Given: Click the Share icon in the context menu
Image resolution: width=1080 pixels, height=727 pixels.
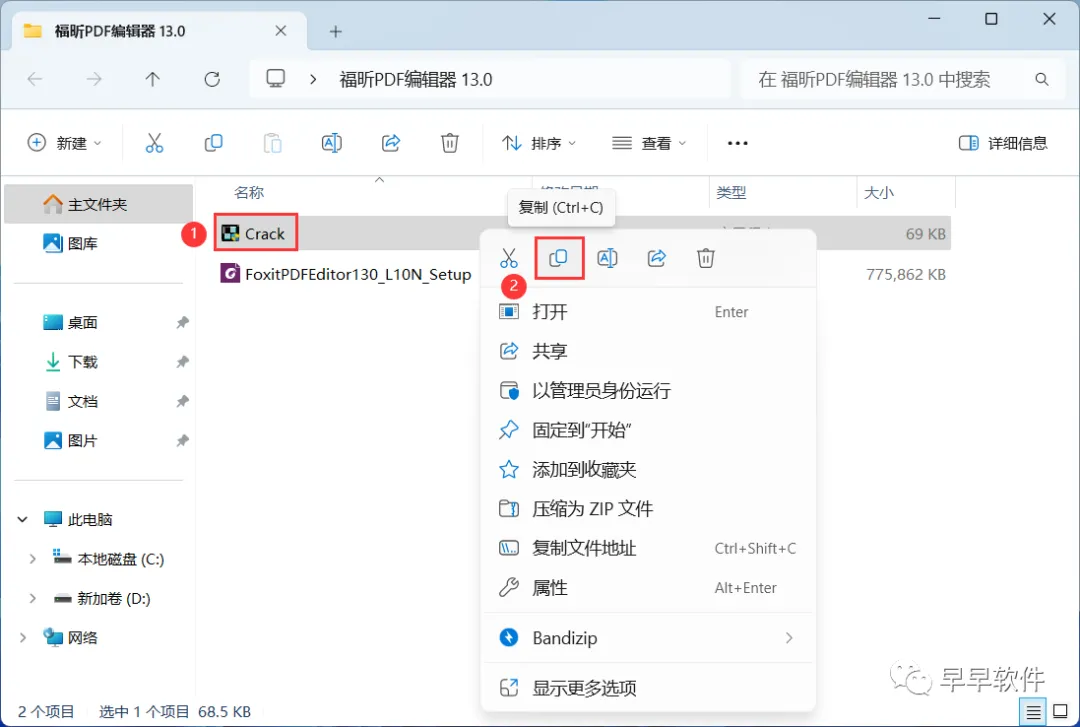Looking at the screenshot, I should pyautogui.click(x=657, y=258).
